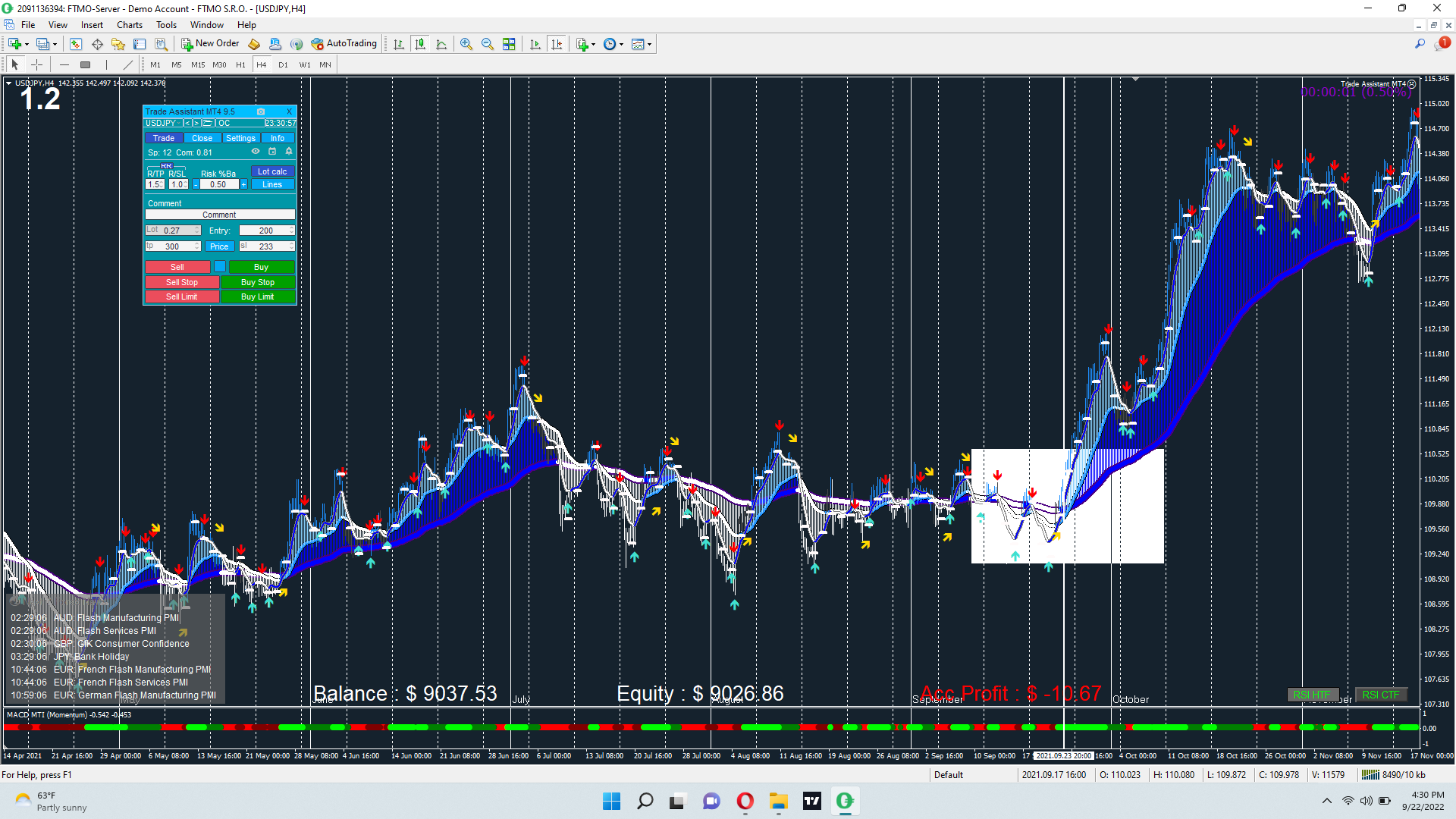Draw a horizontal line tool
The height and width of the screenshot is (819, 1456).
(64, 64)
